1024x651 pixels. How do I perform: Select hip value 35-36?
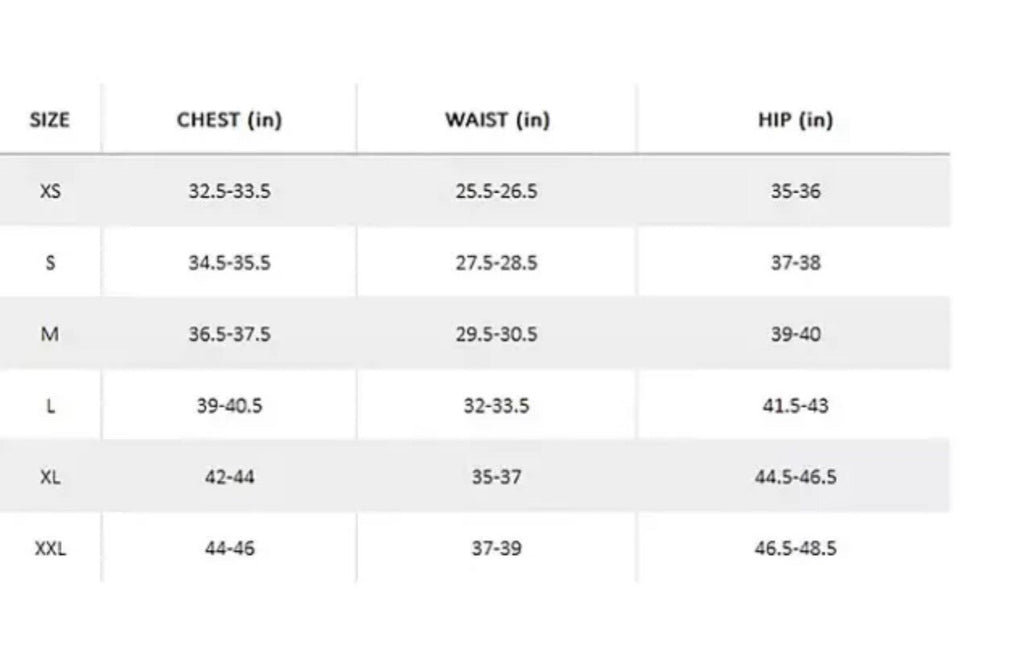coord(795,191)
